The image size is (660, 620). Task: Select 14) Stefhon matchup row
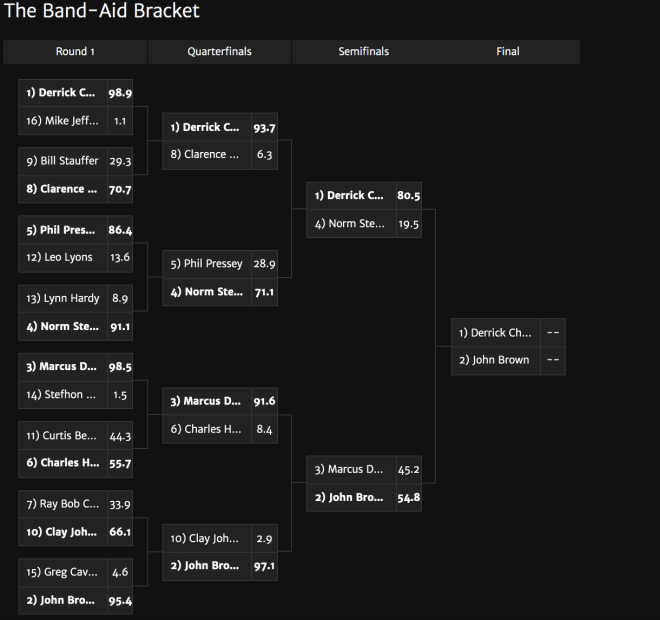point(76,395)
